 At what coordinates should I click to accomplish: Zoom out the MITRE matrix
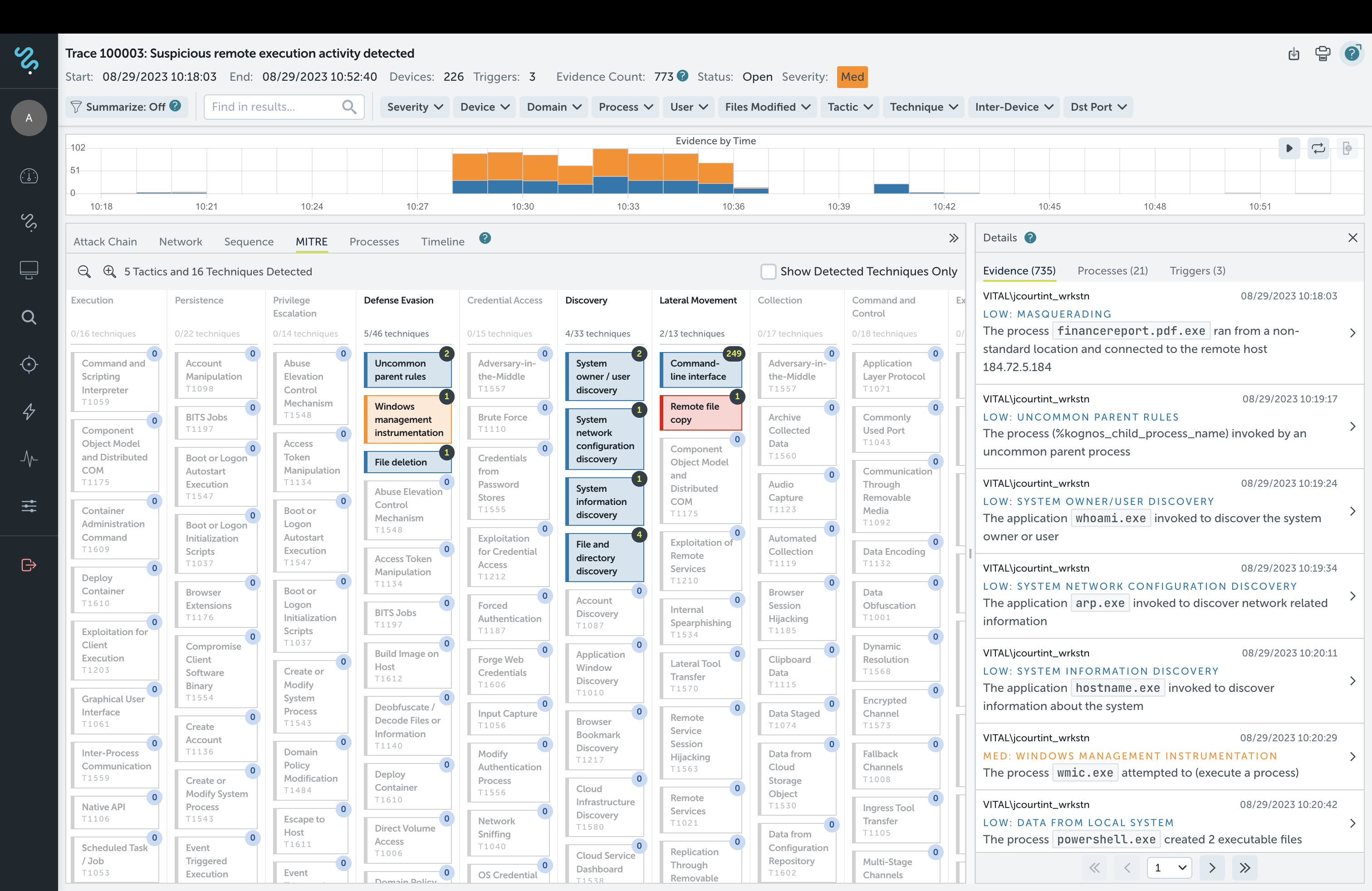[x=84, y=271]
